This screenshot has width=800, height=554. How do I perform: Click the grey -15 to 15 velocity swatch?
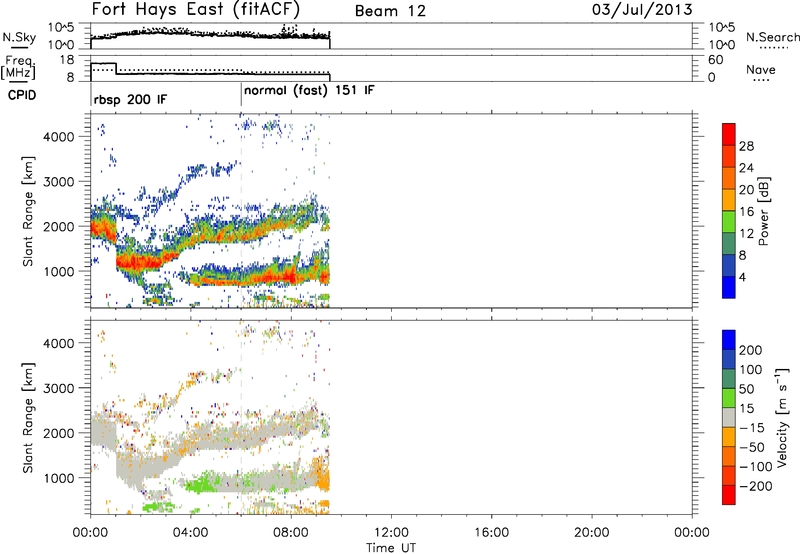[x=729, y=417]
